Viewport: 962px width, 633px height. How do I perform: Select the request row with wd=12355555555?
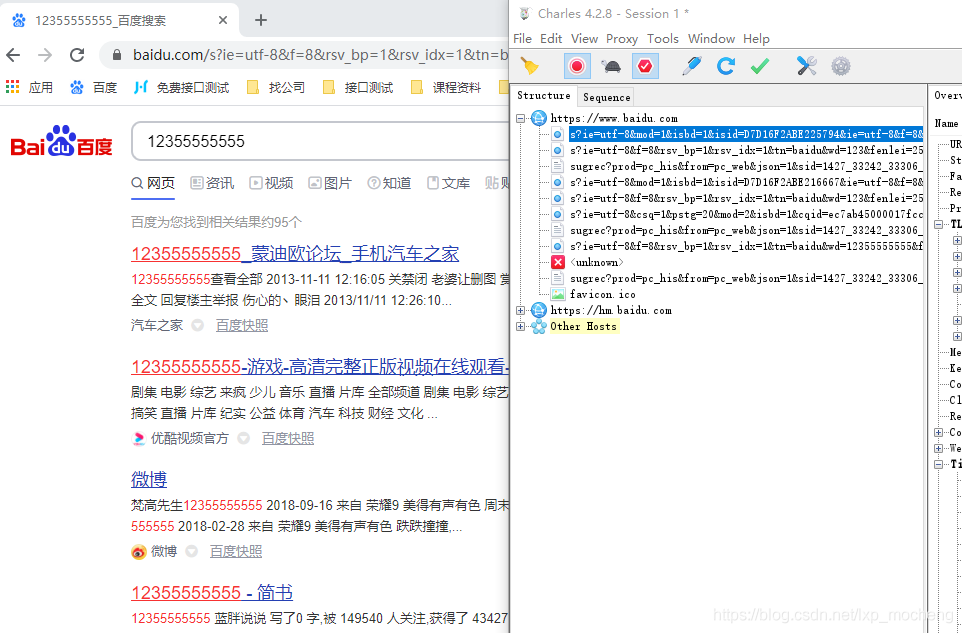746,246
